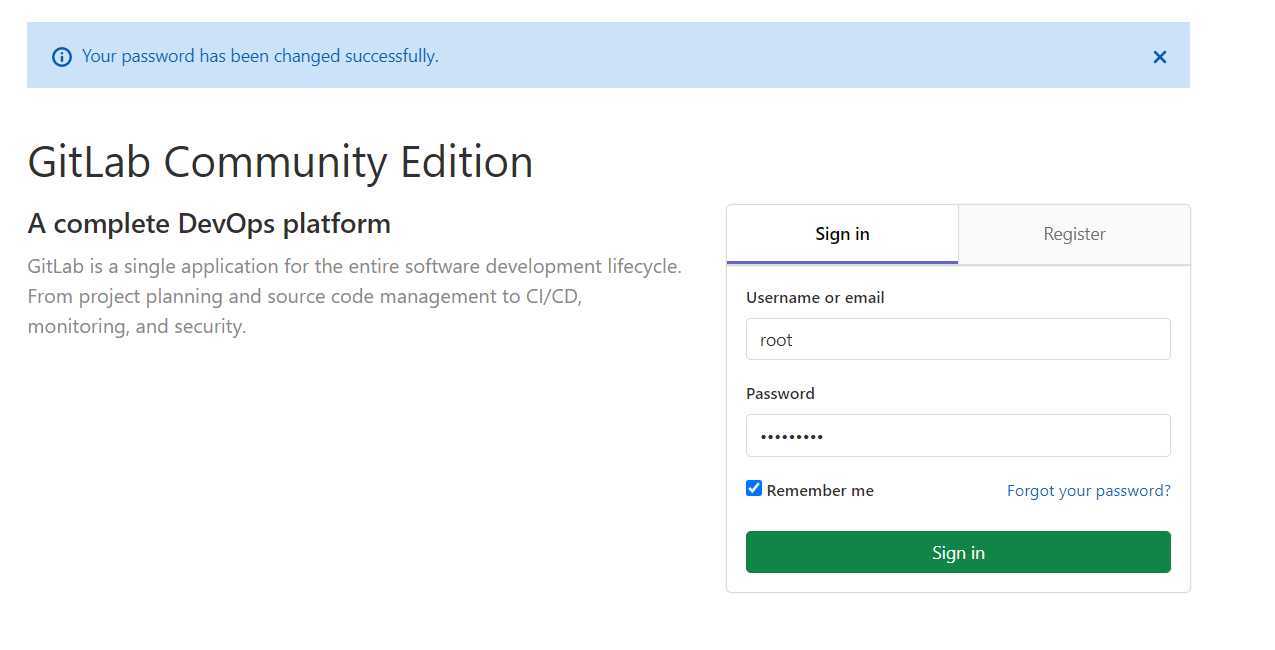The width and height of the screenshot is (1275, 650).
Task: Open the Register tab
Action: pos(1074,234)
